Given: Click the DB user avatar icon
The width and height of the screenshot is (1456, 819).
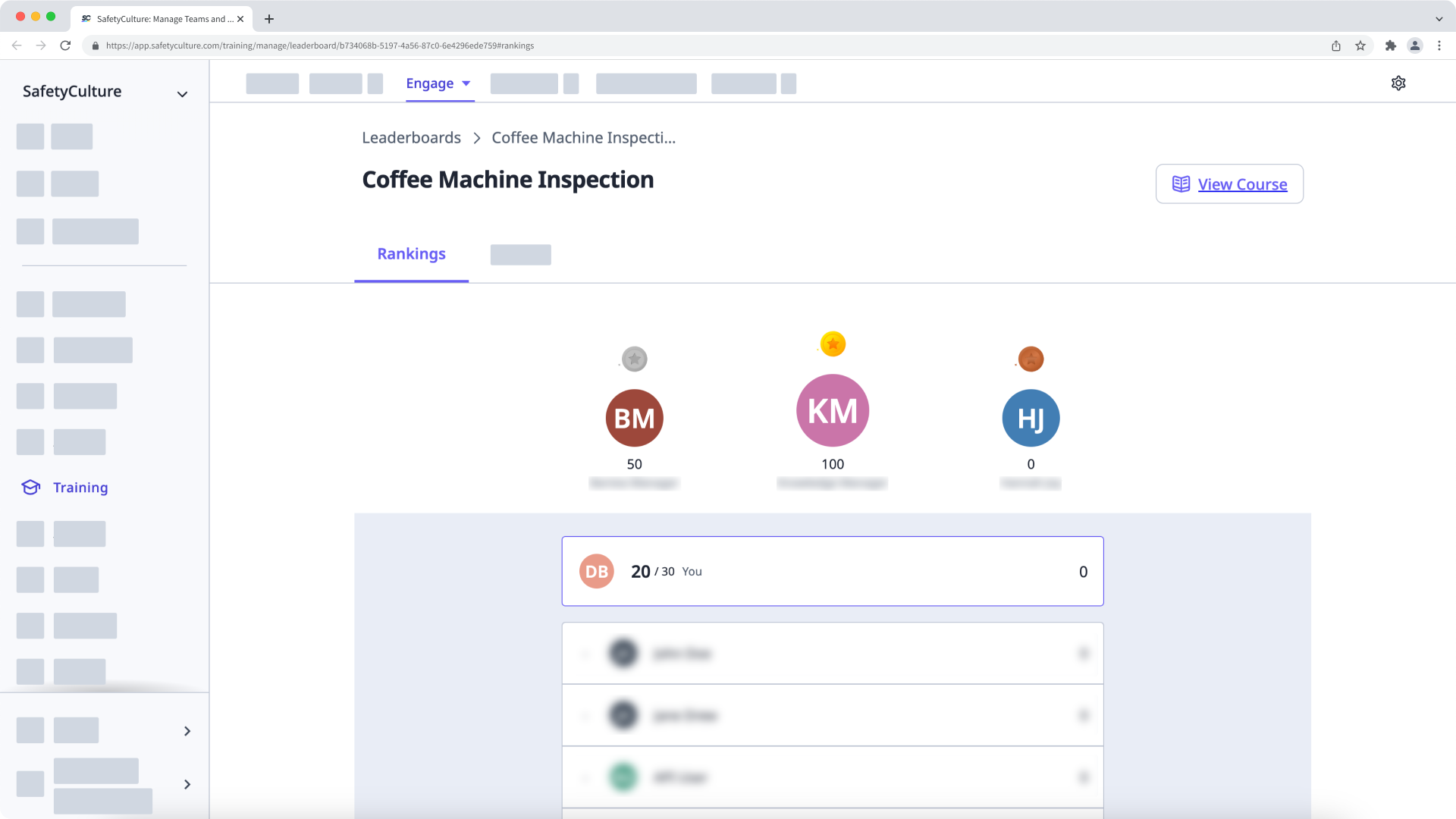Looking at the screenshot, I should click(x=596, y=571).
